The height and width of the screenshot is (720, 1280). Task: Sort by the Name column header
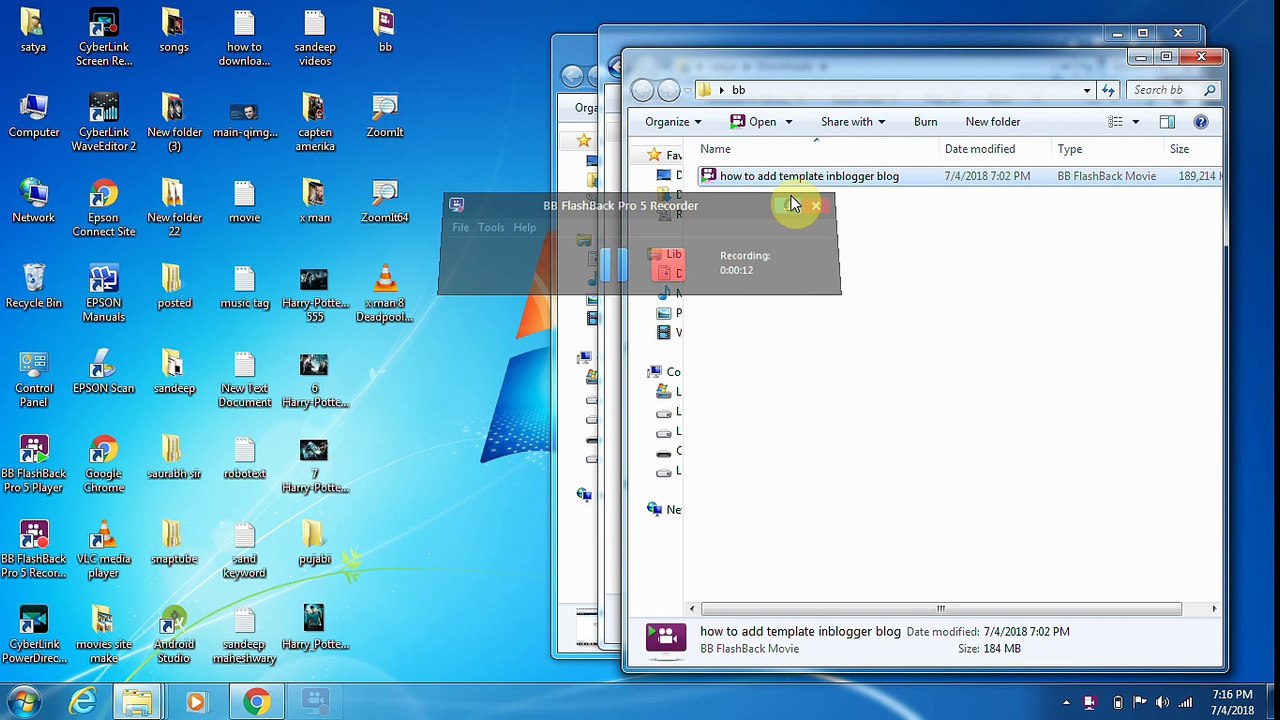(x=715, y=149)
